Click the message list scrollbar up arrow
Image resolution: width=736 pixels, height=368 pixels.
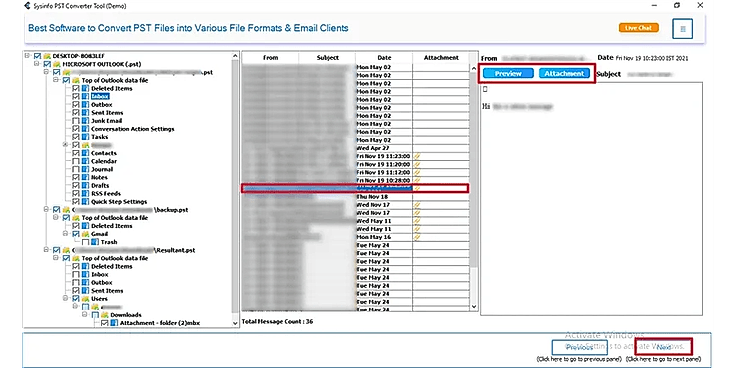474,68
